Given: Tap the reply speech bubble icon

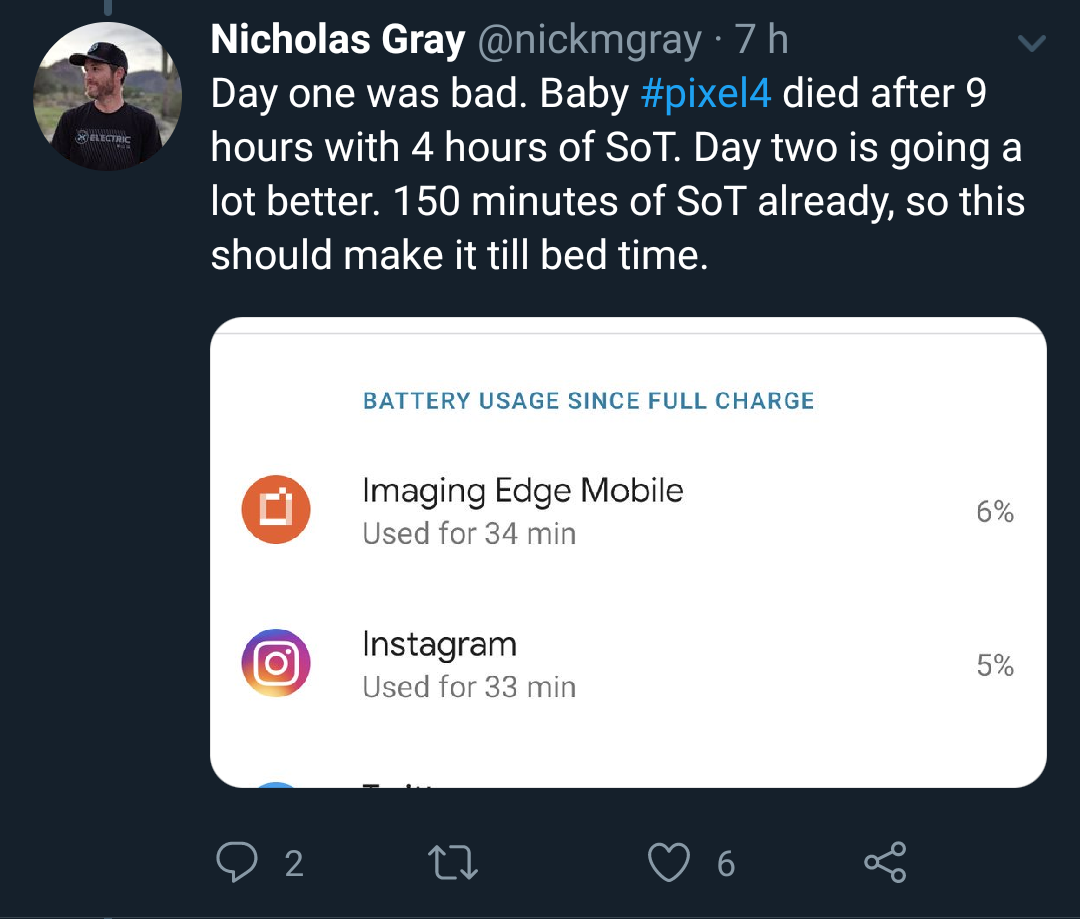Looking at the screenshot, I should pos(236,862).
